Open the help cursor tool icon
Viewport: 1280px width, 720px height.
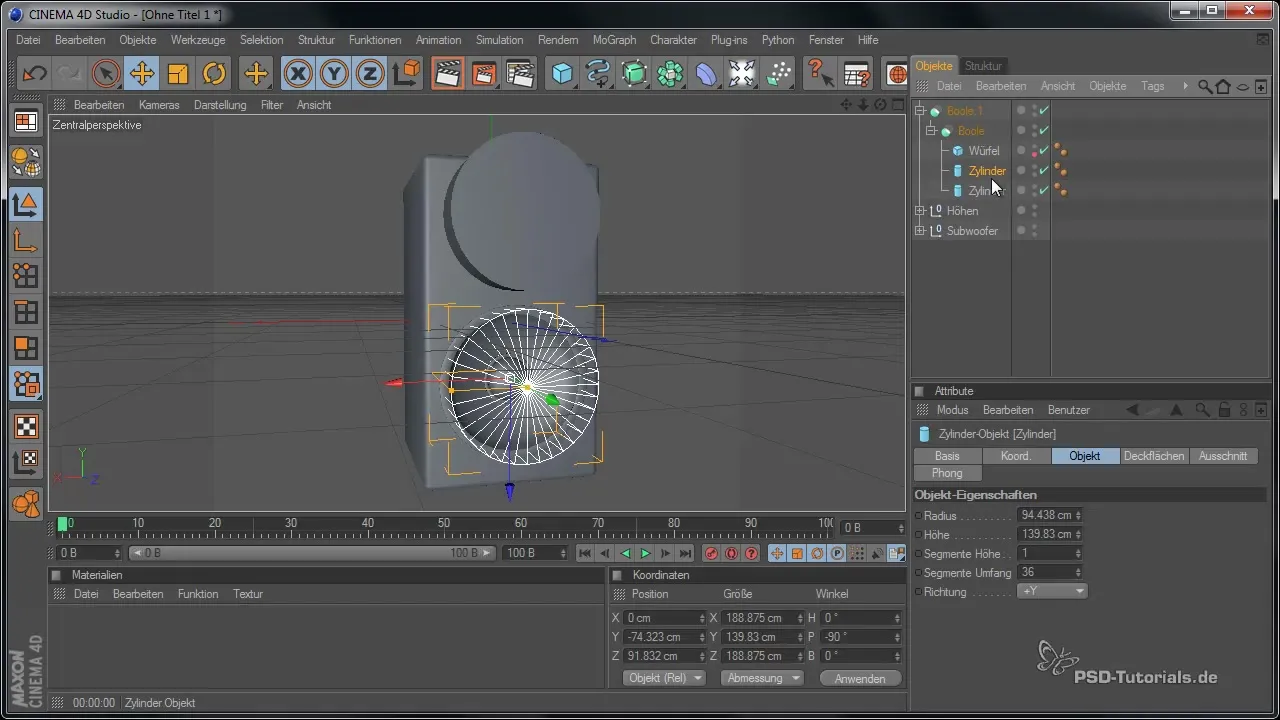pos(820,74)
